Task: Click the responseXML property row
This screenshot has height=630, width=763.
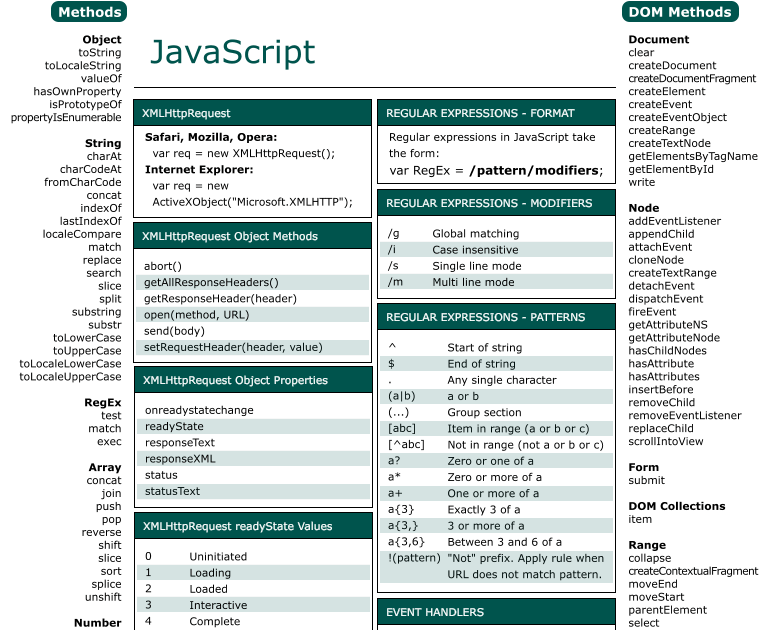Action: point(253,459)
